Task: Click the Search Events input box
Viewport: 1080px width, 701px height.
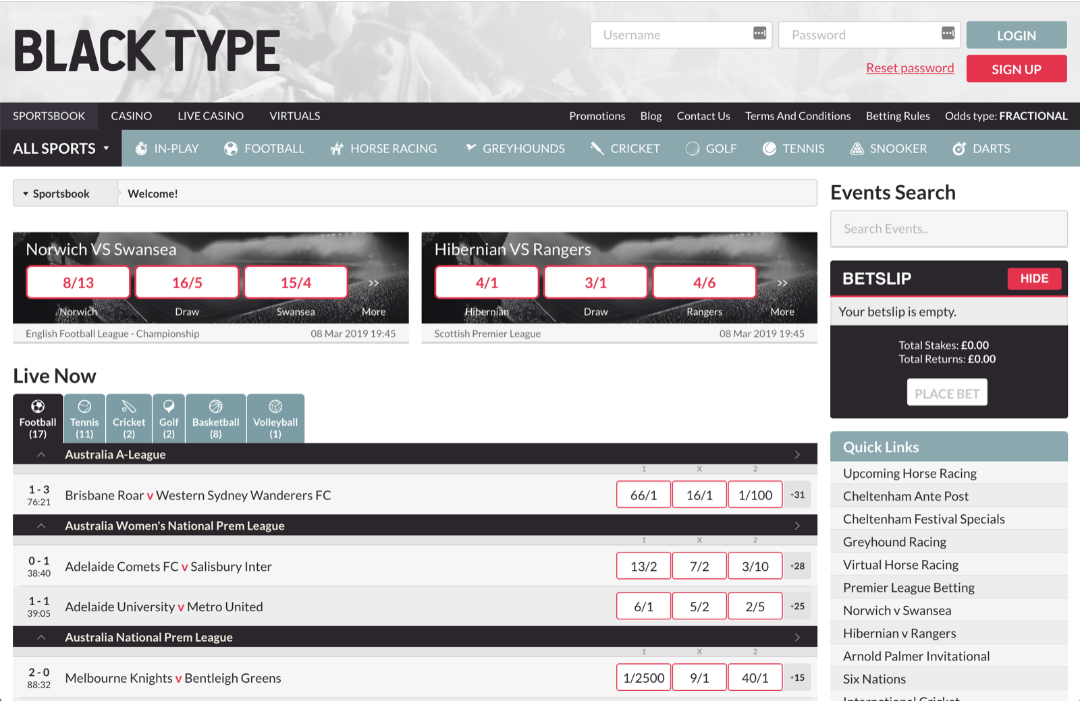Action: pyautogui.click(x=949, y=229)
